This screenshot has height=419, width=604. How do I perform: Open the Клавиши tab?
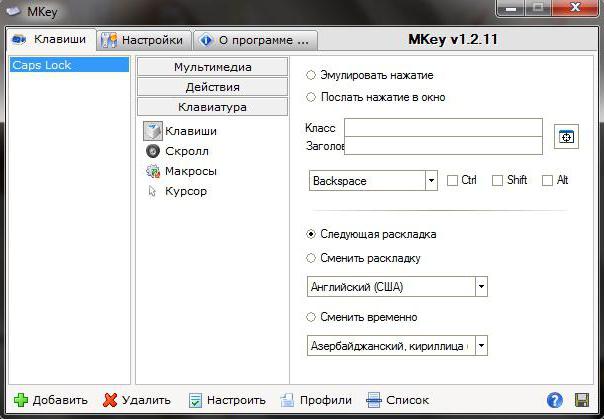51,40
